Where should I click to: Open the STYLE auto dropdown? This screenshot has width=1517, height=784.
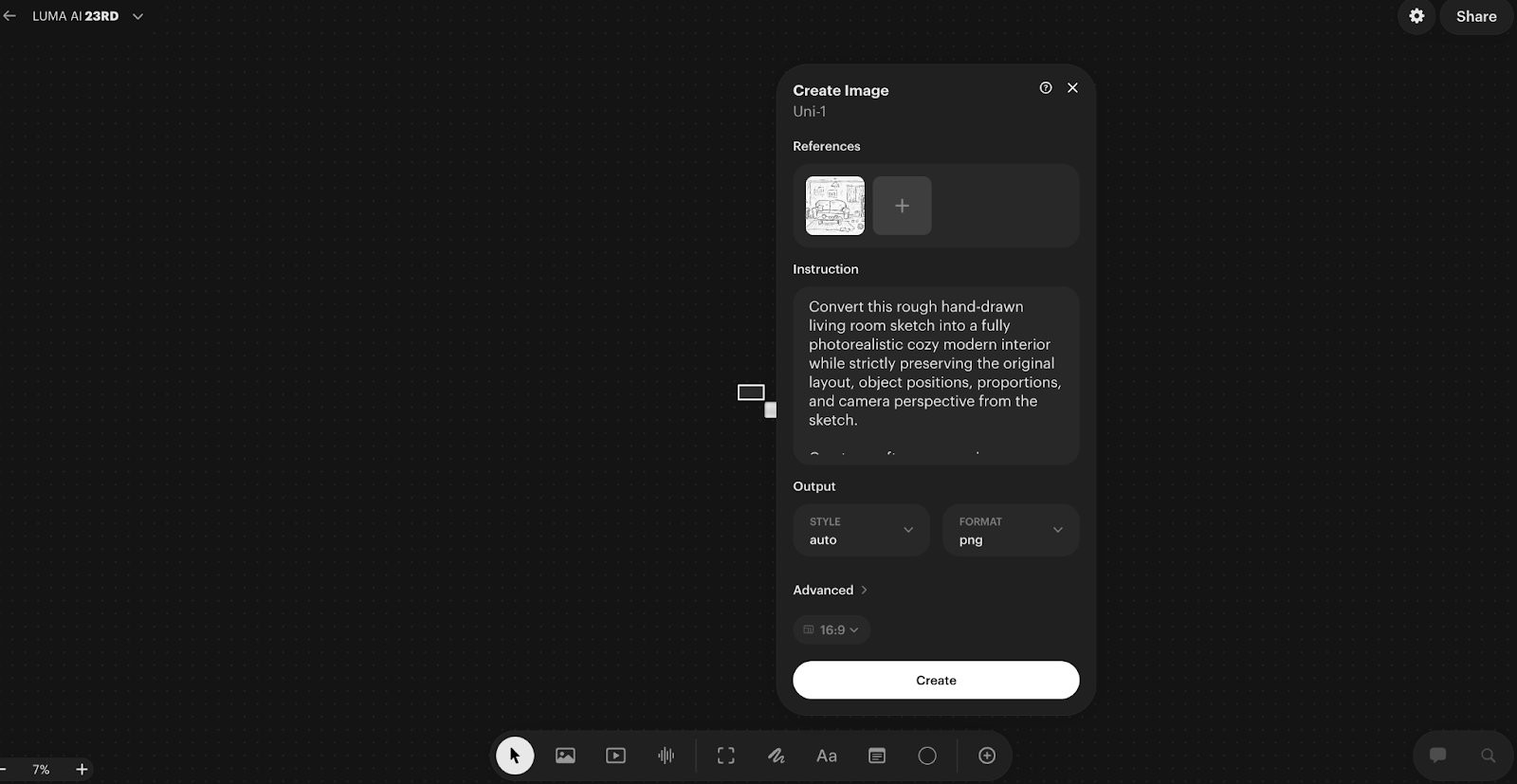coord(861,531)
